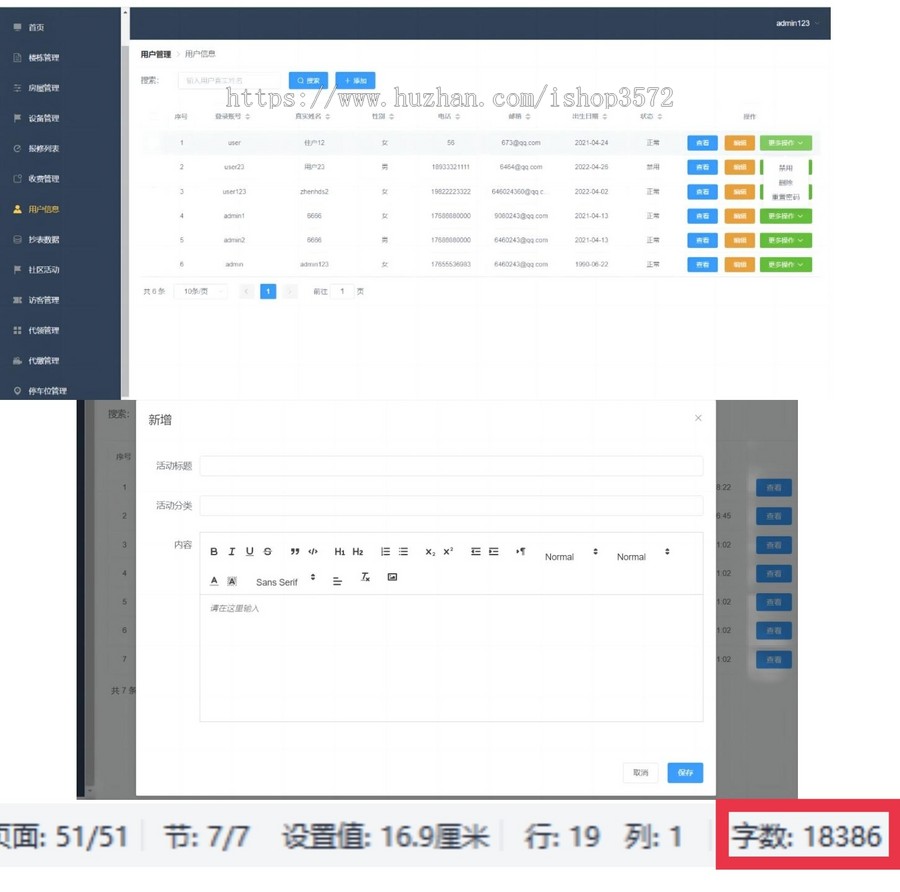
Task: Open the second Normal heading dropdown
Action: pyautogui.click(x=643, y=554)
